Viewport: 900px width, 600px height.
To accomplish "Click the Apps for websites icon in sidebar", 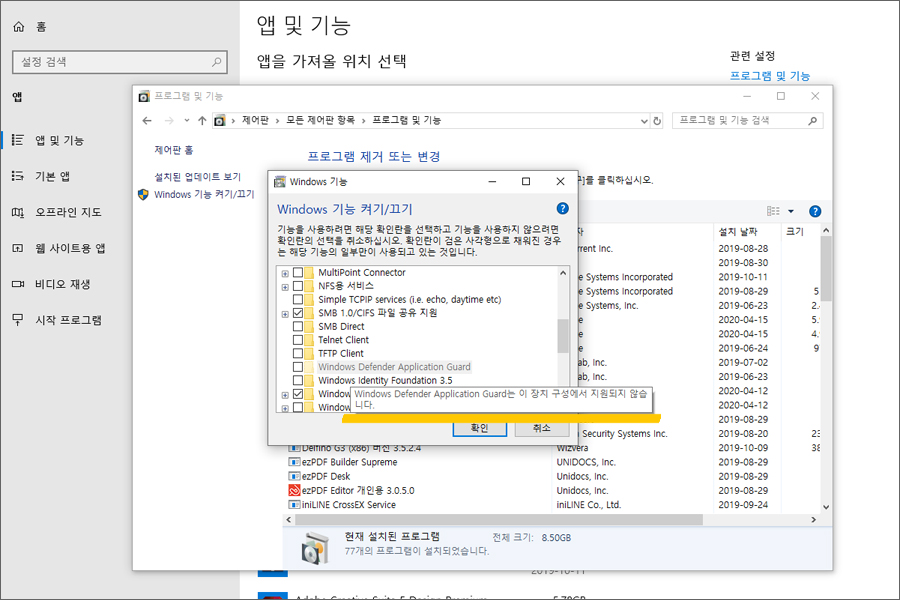I will point(18,248).
